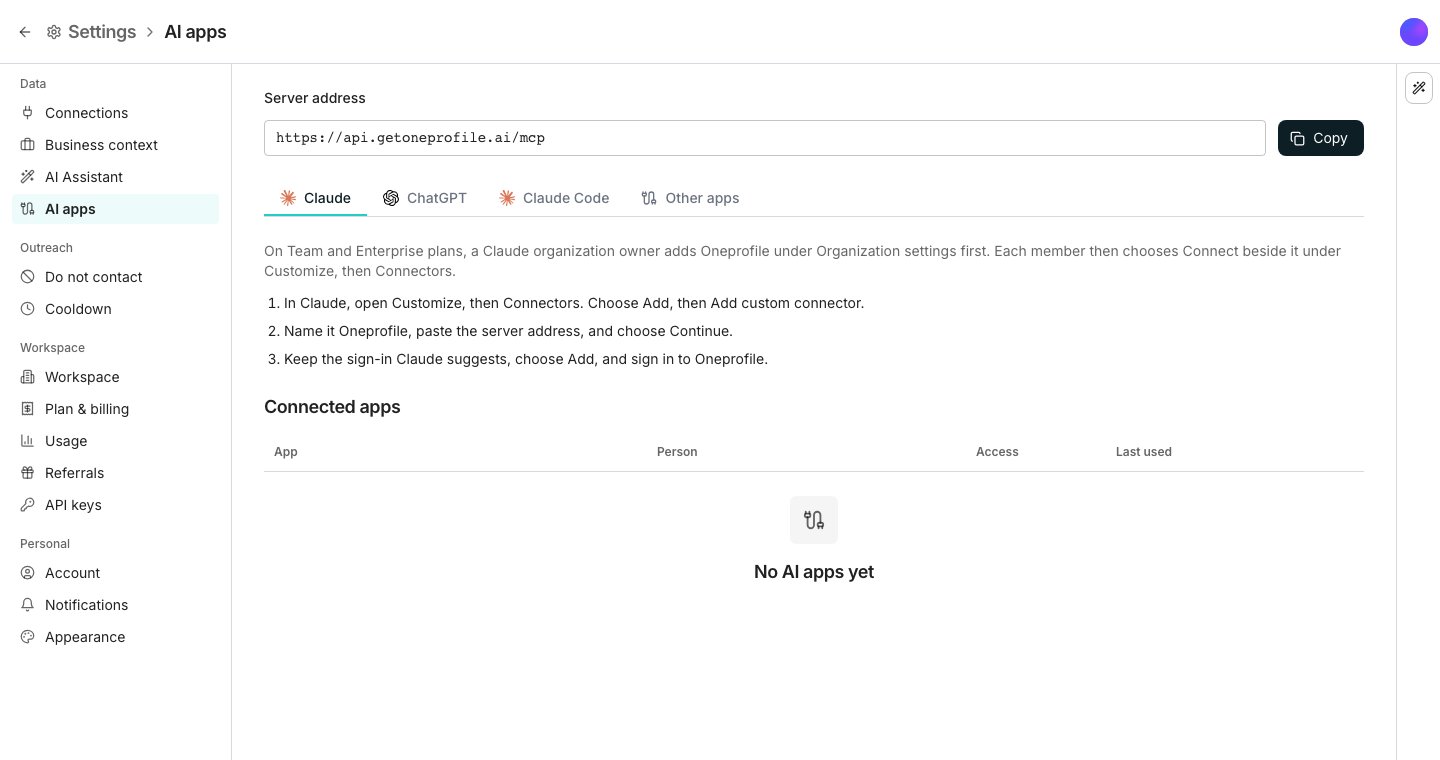The image size is (1440, 760).
Task: Switch to the Claude Code tab
Action: 554,198
